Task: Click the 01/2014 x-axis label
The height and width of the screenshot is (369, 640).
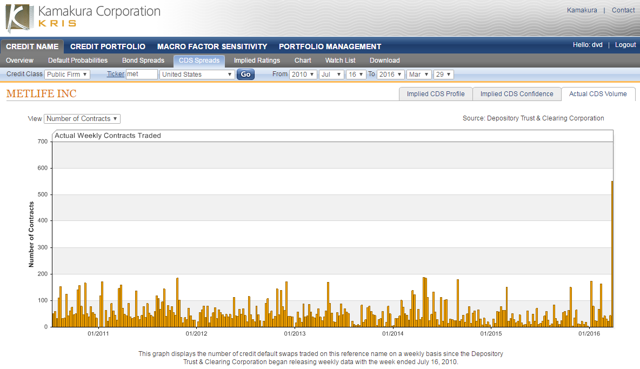Action: coord(393,333)
